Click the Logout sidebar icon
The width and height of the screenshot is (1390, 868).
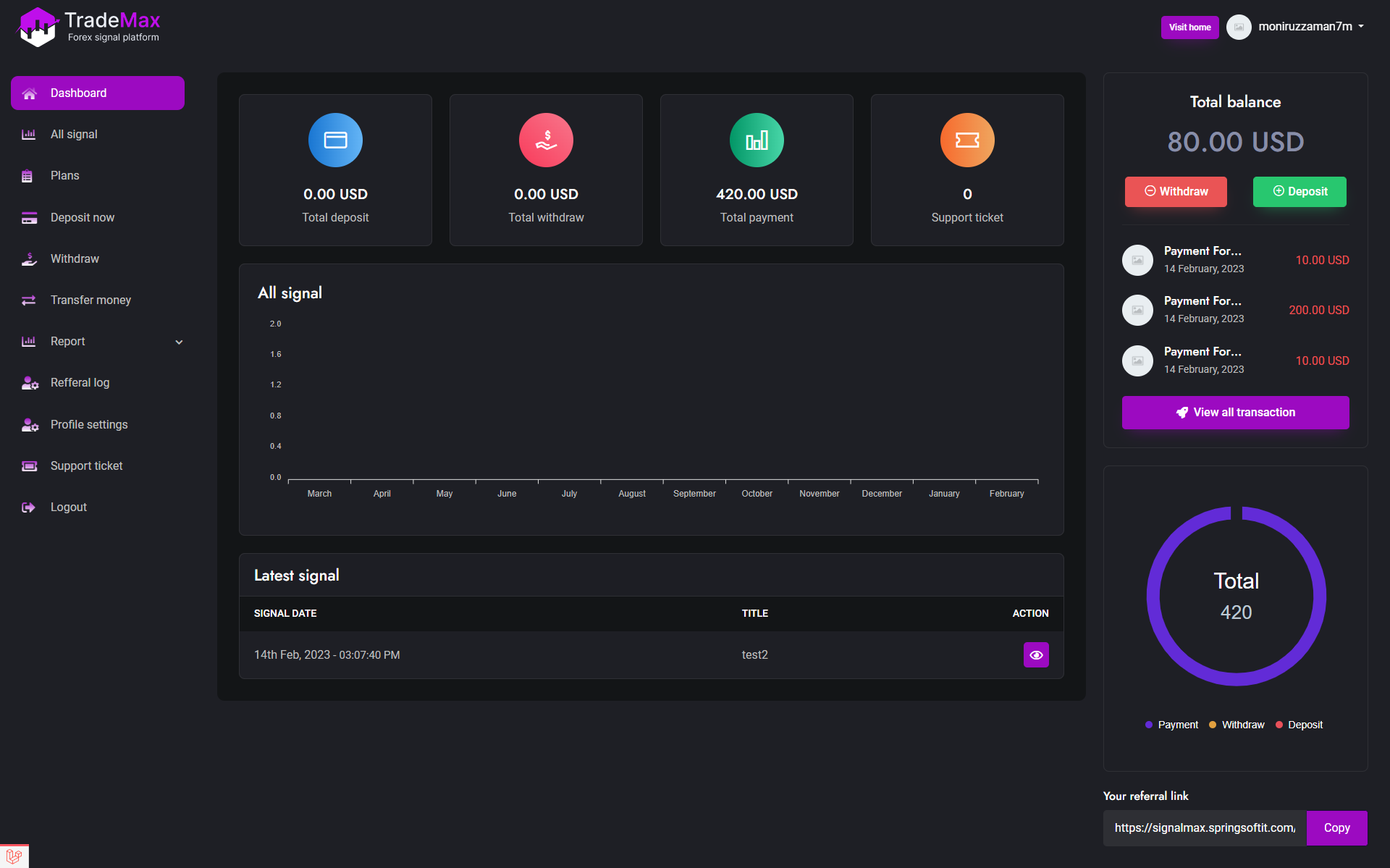[x=29, y=507]
